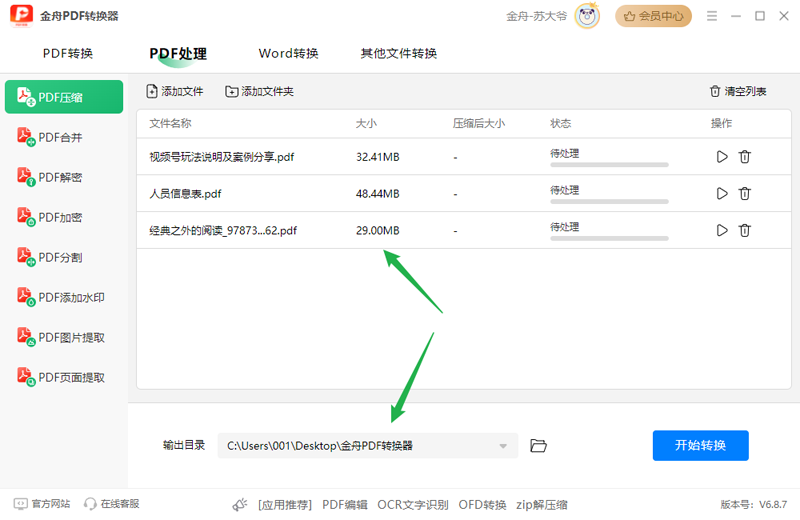Delete 视频号玩法说明及案例分享.pdf with trash icon
This screenshot has width=800, height=520.
744,157
